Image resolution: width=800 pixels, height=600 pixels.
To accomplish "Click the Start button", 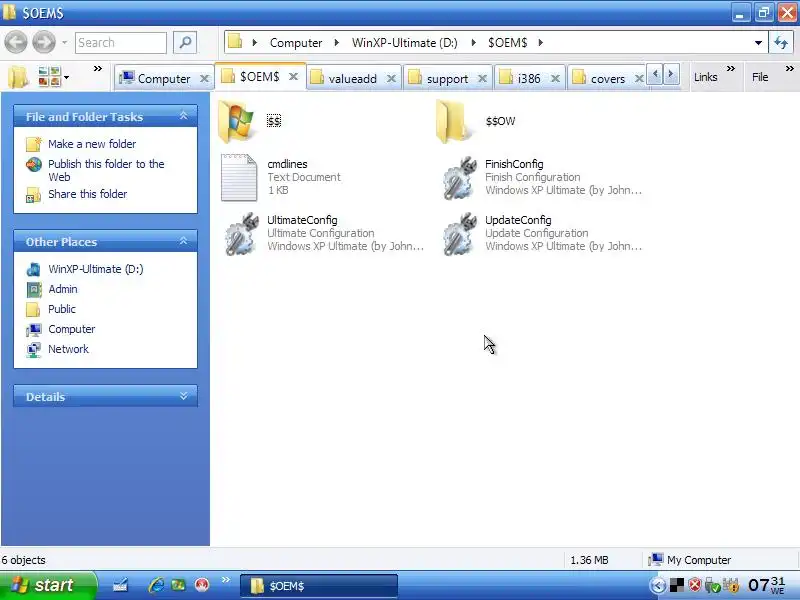I will pyautogui.click(x=48, y=585).
